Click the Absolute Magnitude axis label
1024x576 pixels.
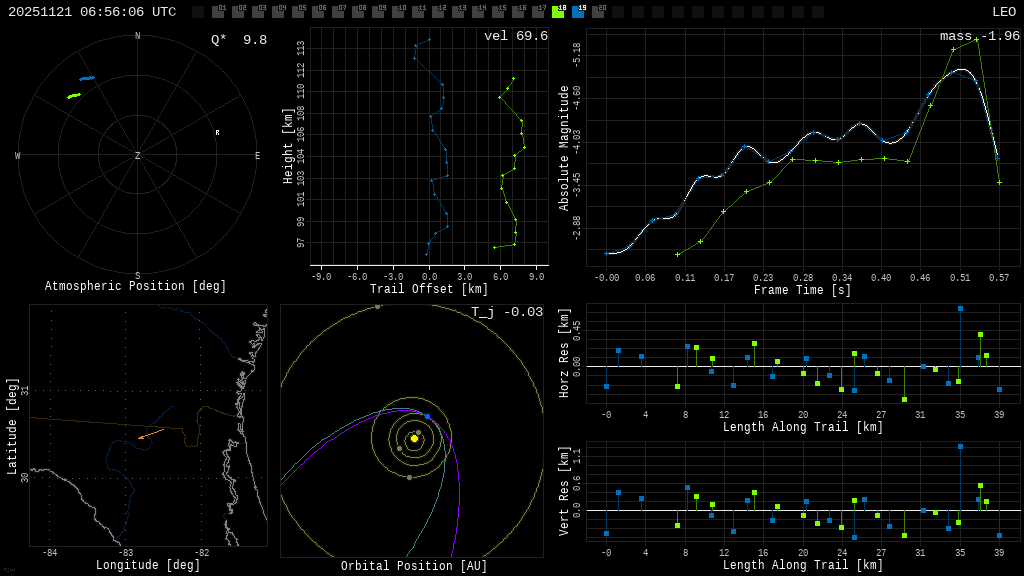click(x=564, y=148)
